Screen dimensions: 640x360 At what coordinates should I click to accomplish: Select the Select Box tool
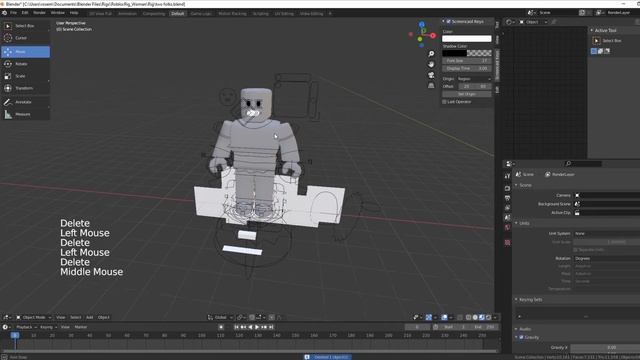(25, 26)
